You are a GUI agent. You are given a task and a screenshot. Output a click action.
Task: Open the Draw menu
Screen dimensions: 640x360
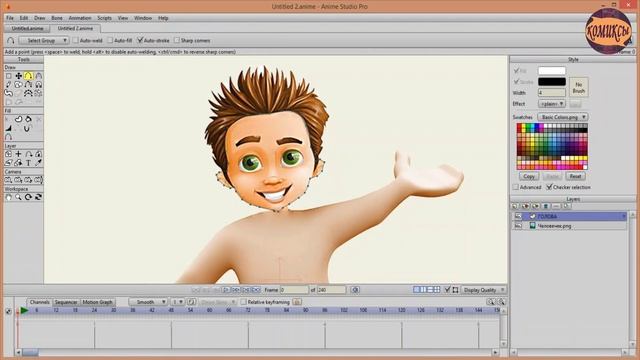click(40, 18)
